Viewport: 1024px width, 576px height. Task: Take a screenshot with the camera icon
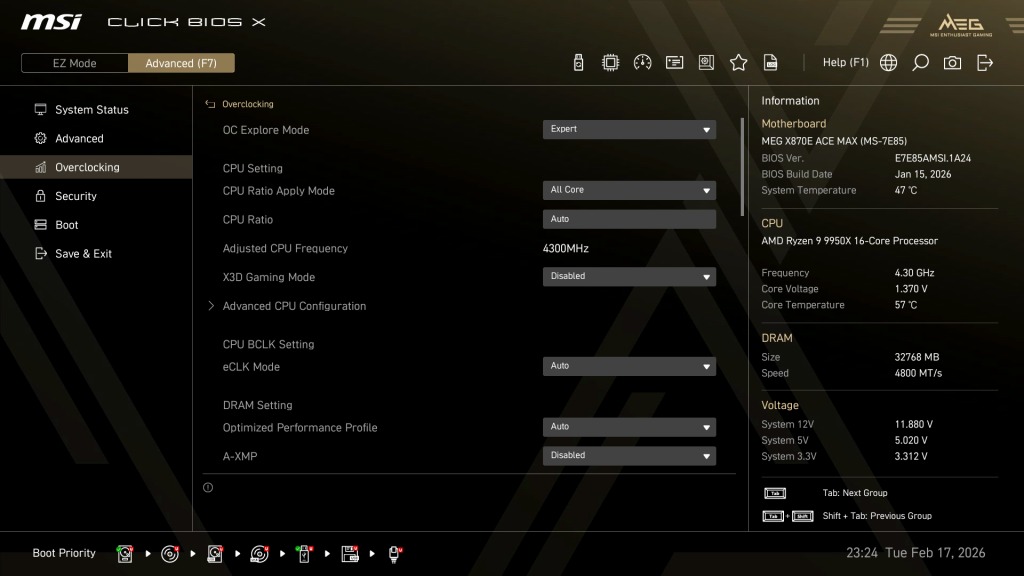coord(952,63)
